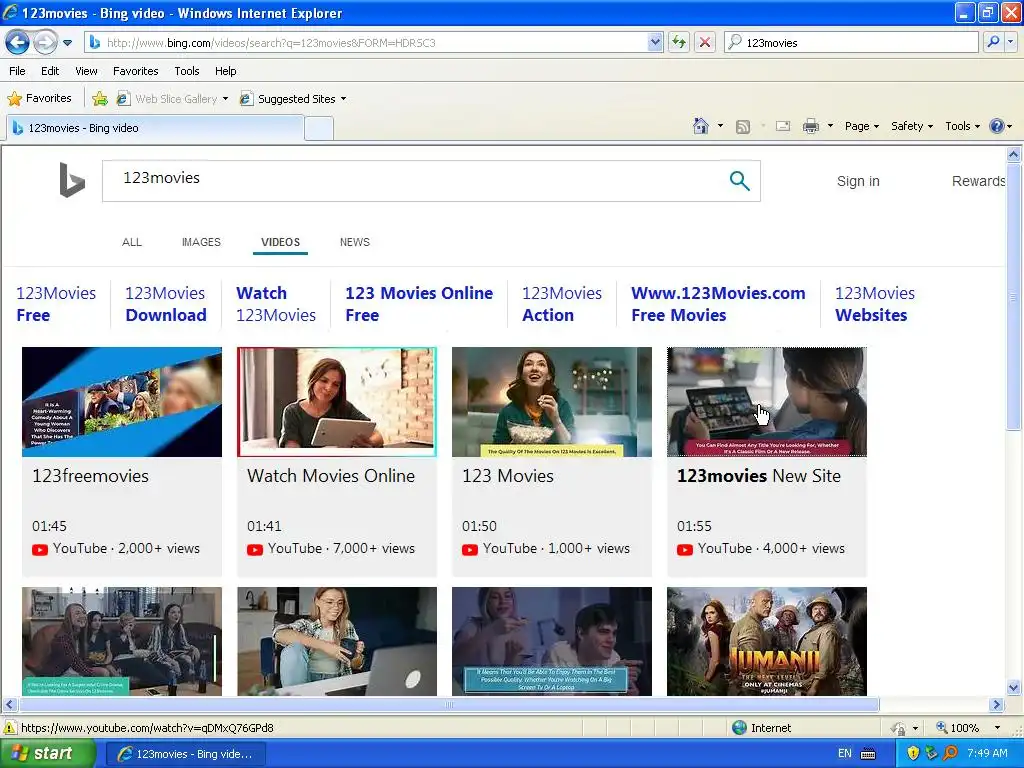This screenshot has width=1024, height=768.
Task: Open the Safety dropdown menu
Action: click(x=912, y=126)
